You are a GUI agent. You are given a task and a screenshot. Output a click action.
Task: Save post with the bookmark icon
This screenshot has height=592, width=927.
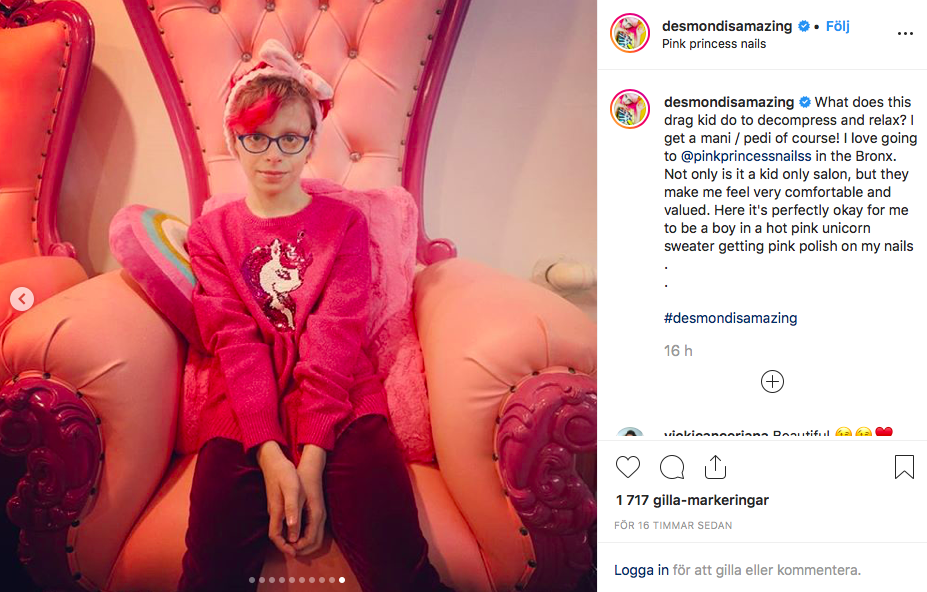pos(904,467)
